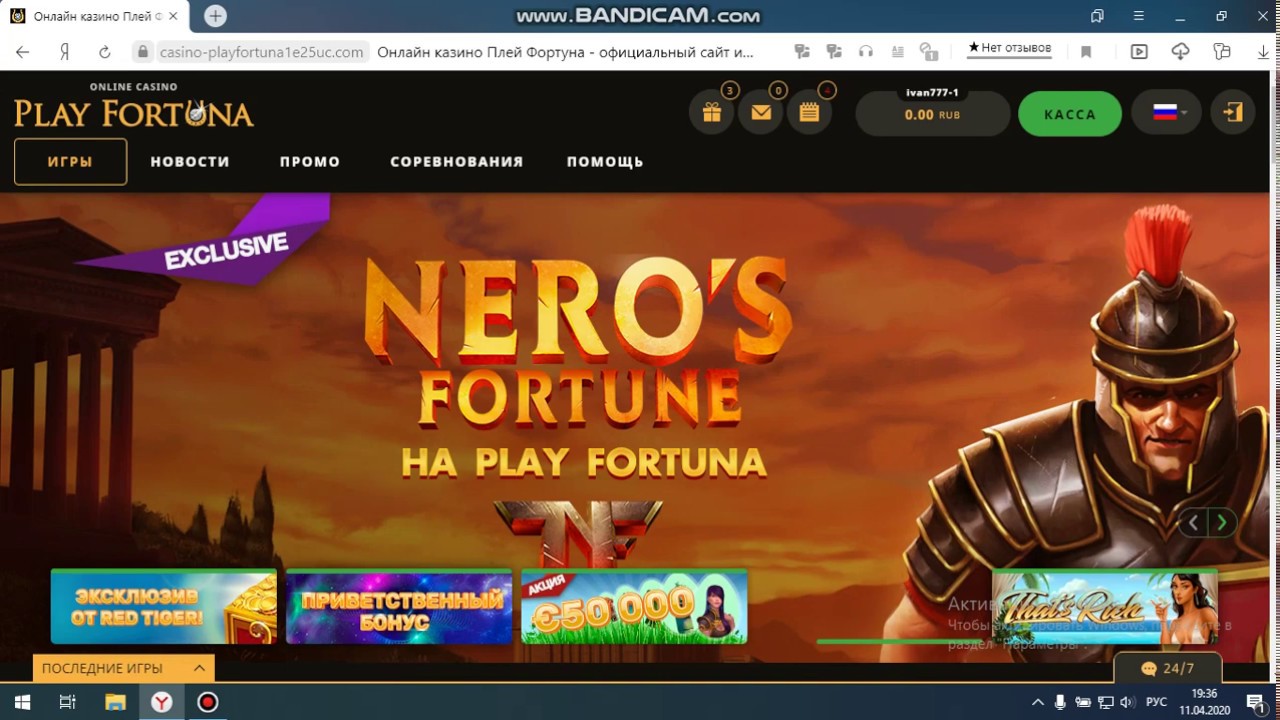Click the ivan777-1 balance field
1280x720 pixels.
[x=933, y=113]
